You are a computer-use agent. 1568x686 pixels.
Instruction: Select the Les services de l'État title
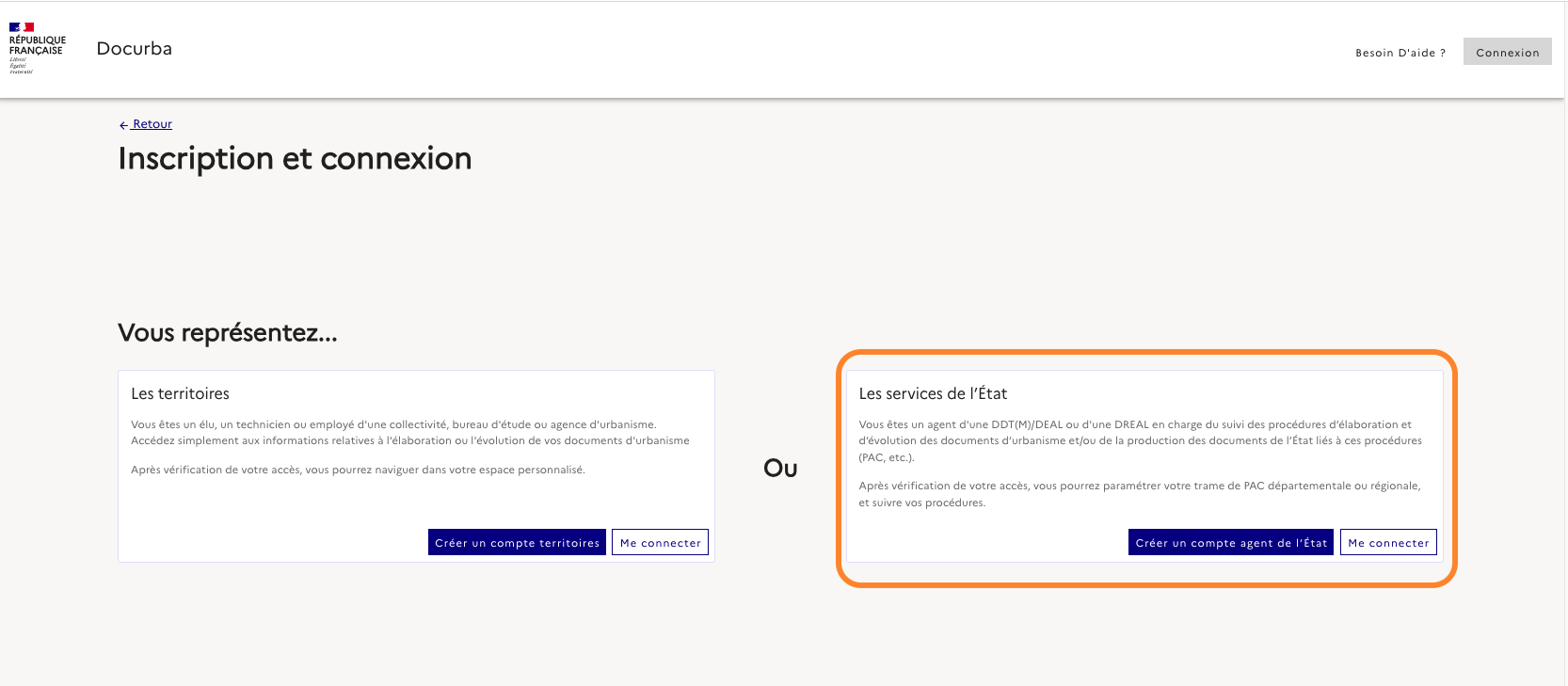point(933,393)
